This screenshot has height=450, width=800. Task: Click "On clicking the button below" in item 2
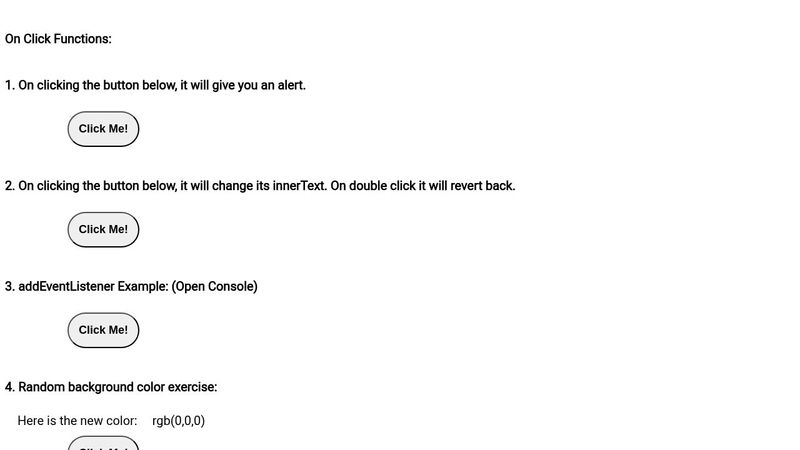tap(97, 186)
